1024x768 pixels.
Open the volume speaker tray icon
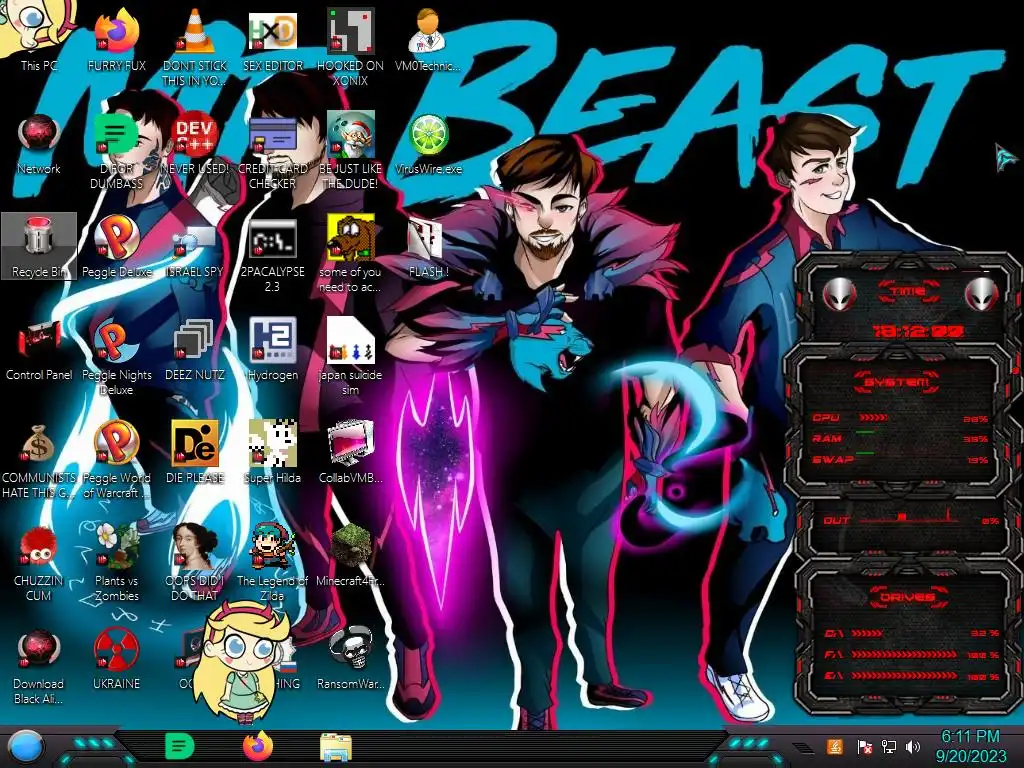[913, 746]
